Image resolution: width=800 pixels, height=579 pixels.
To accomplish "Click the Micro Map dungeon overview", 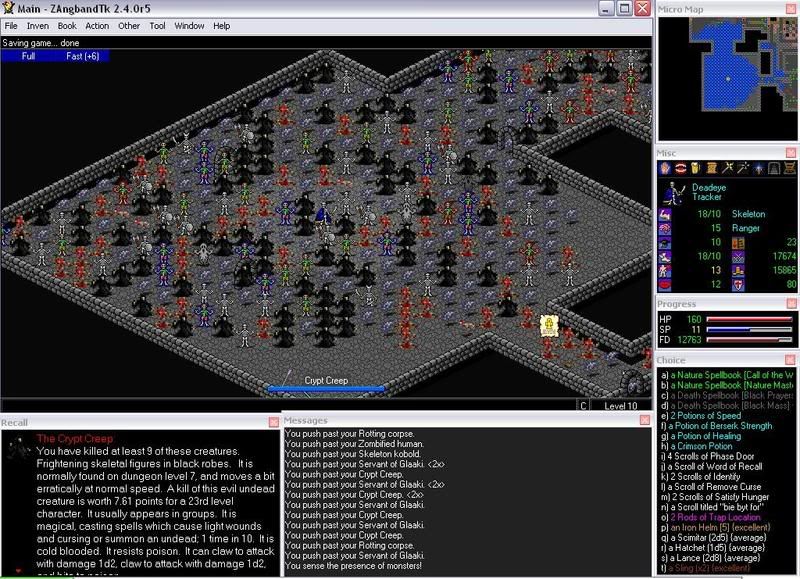I will click(x=727, y=78).
